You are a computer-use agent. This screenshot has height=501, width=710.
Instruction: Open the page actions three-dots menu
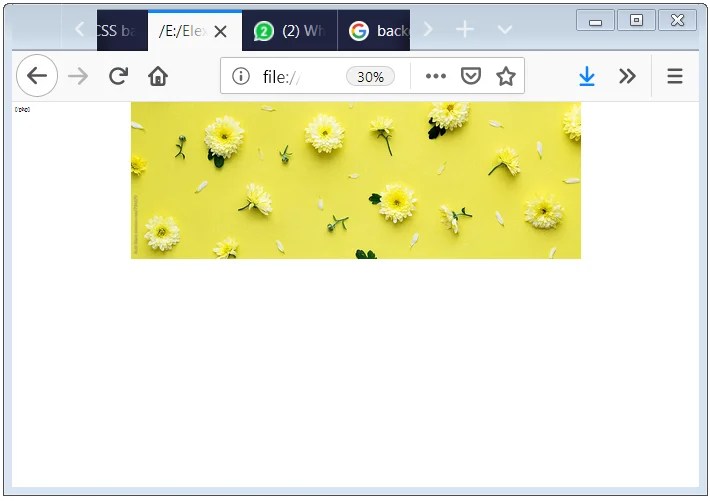[436, 76]
